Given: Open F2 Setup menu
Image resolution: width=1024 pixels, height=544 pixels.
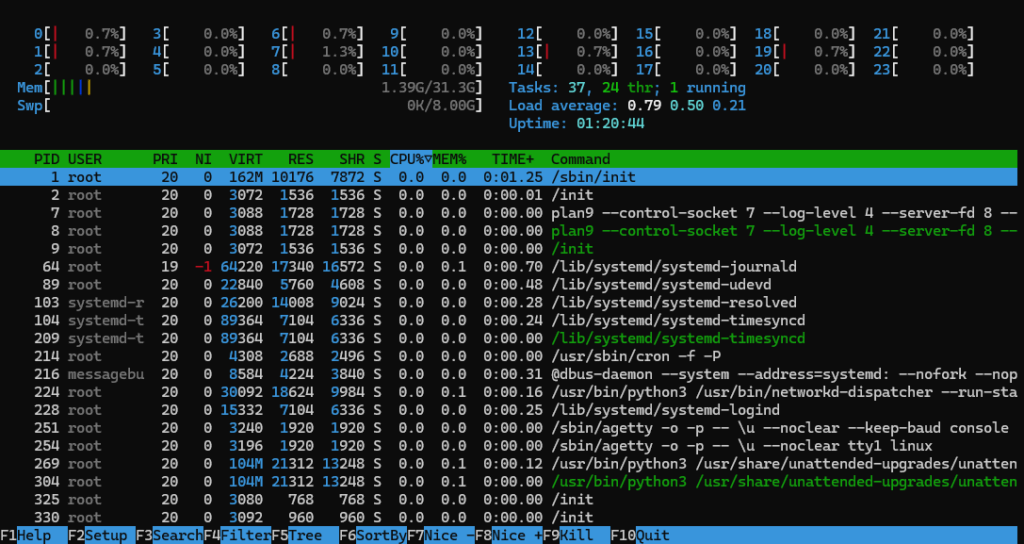Looking at the screenshot, I should (101, 536).
